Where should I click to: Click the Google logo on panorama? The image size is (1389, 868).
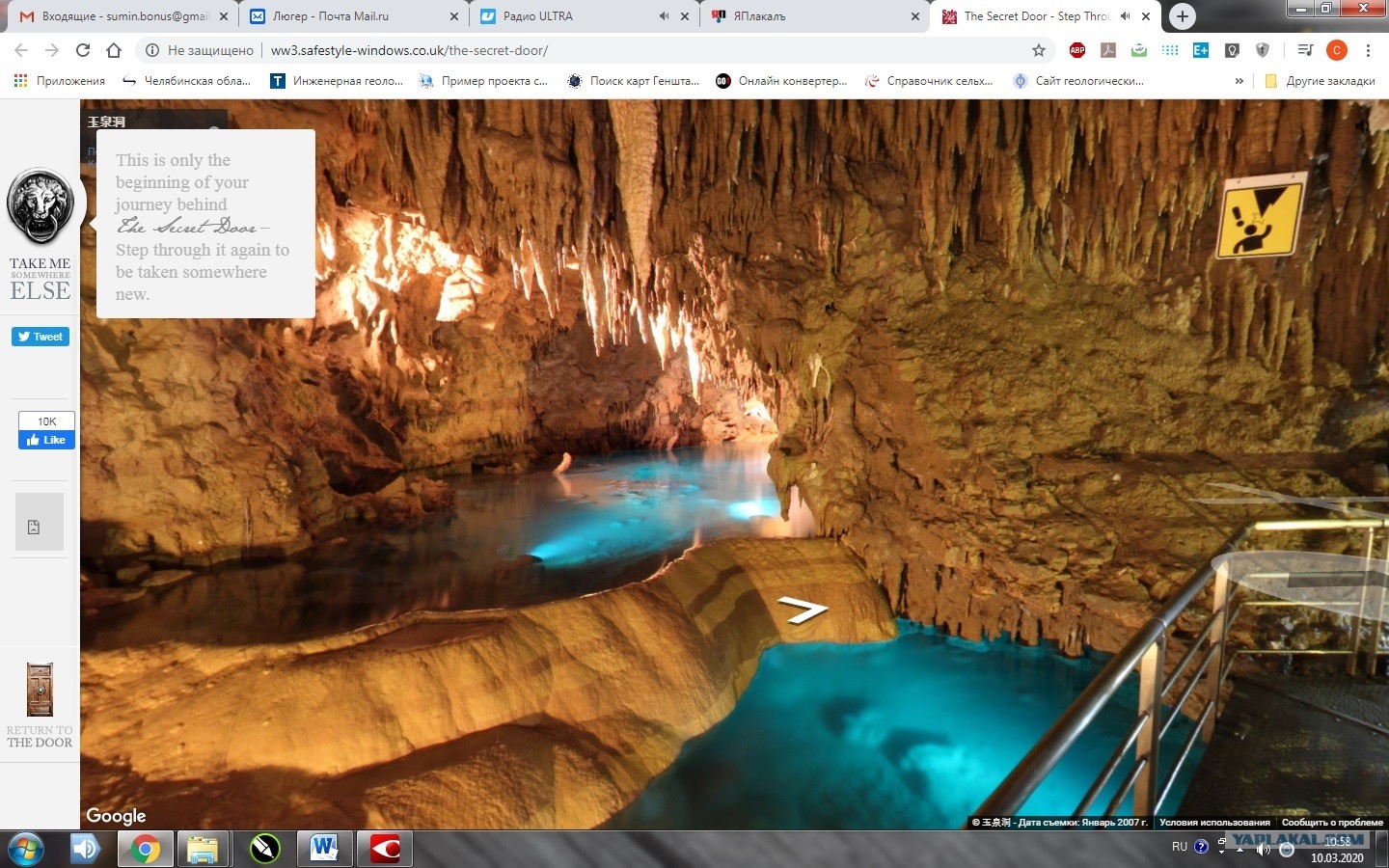(116, 816)
